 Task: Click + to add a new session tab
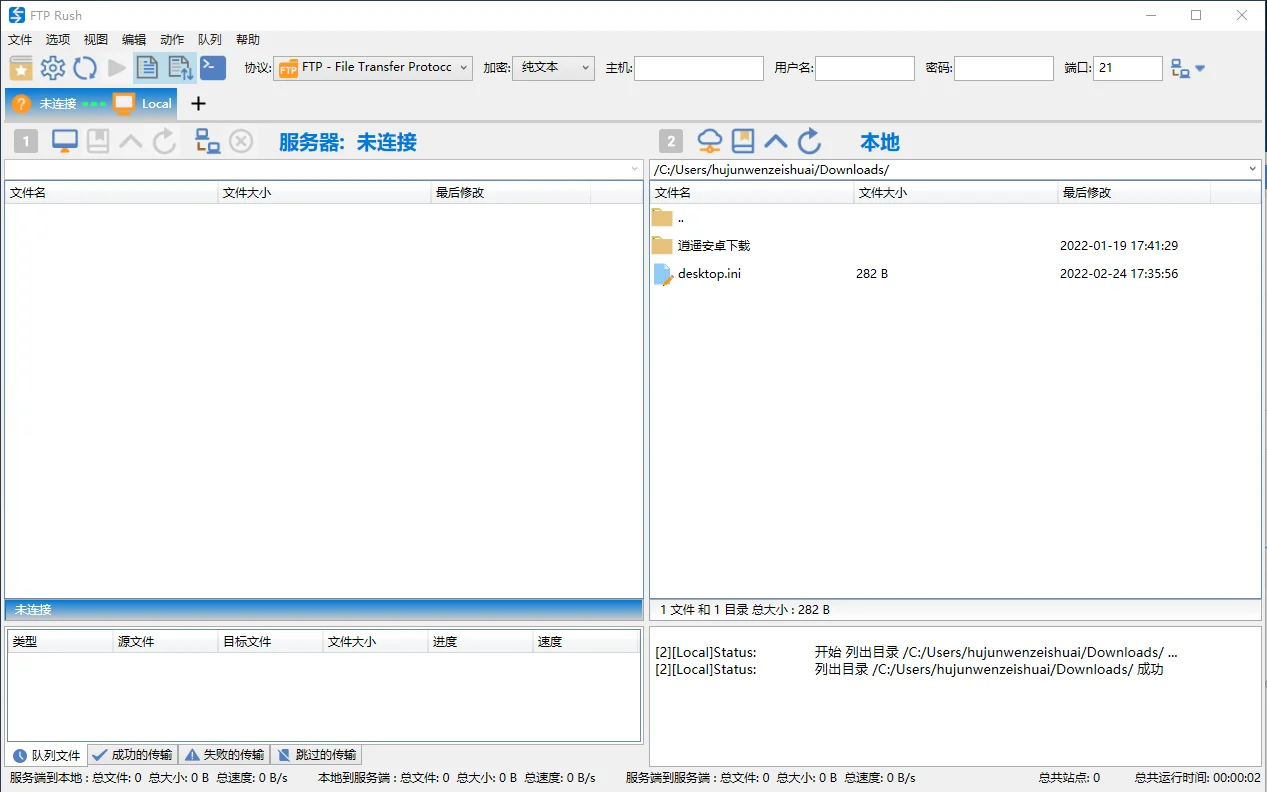pos(197,103)
